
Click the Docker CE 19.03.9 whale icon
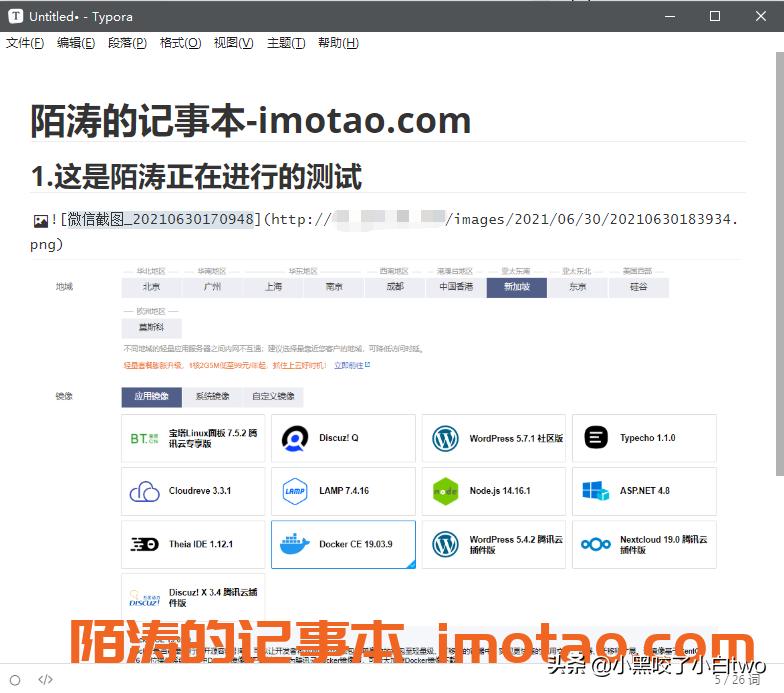click(295, 544)
